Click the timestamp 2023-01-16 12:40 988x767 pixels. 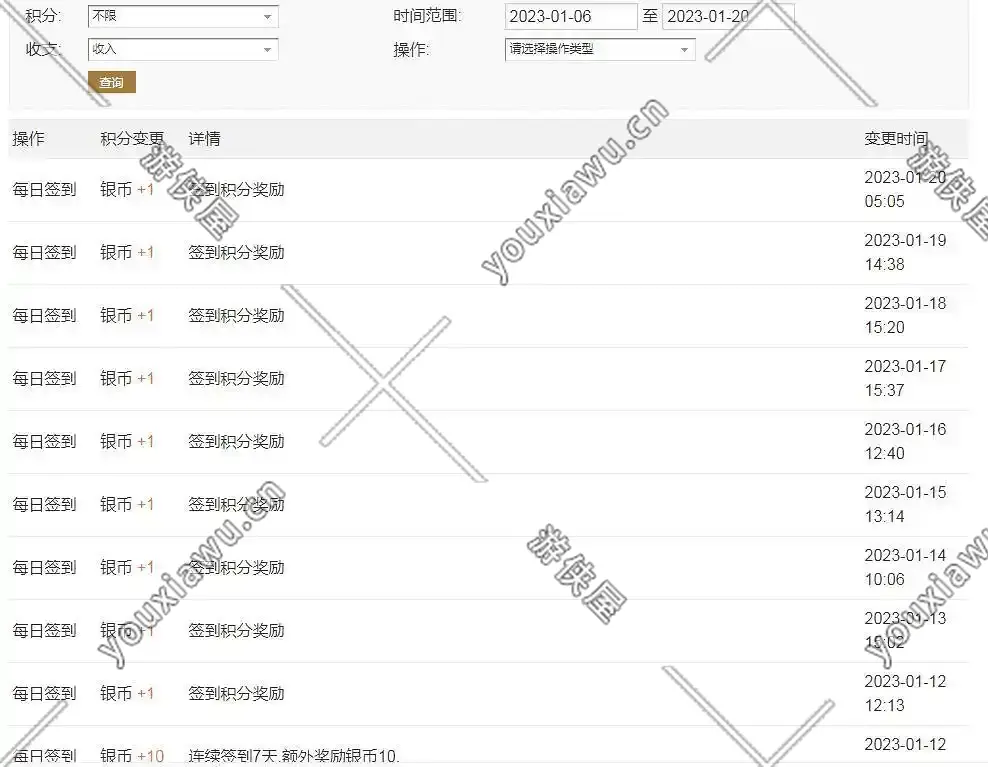(904, 441)
